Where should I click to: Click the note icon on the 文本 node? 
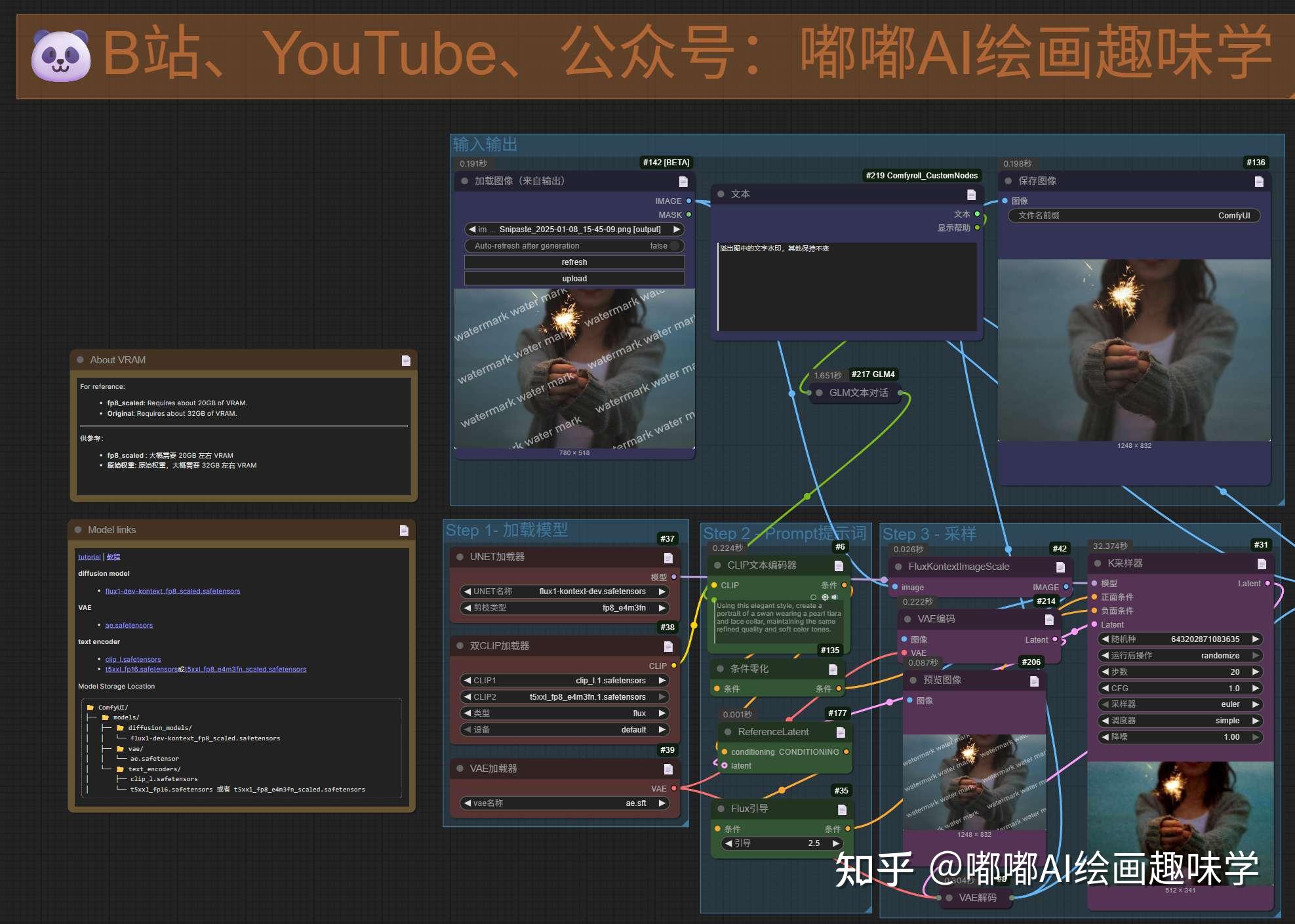970,194
